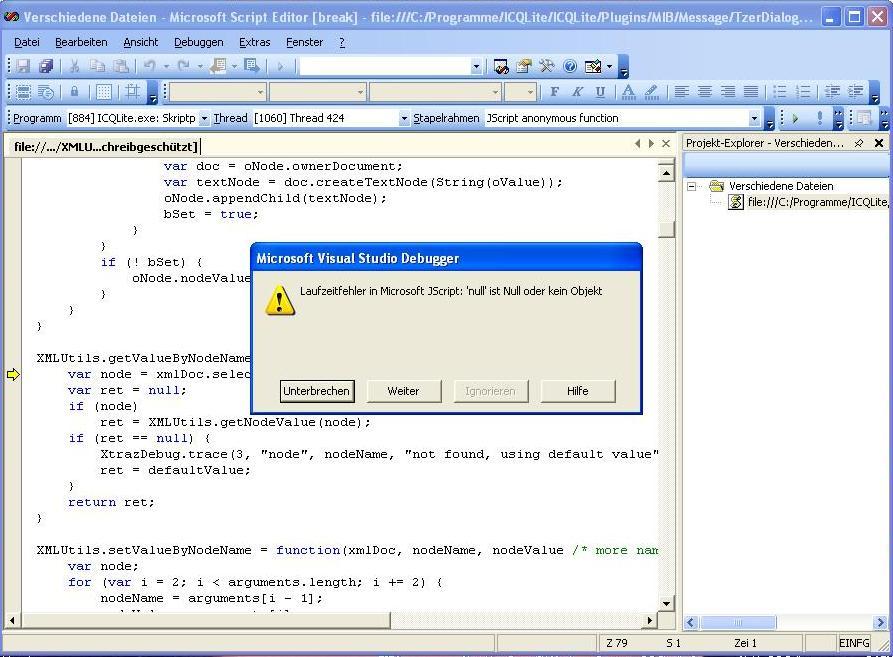Viewport: 893px width, 657px height.
Task: Open the second empty formatting dropdown in the second toolbar
Action: [x=360, y=92]
